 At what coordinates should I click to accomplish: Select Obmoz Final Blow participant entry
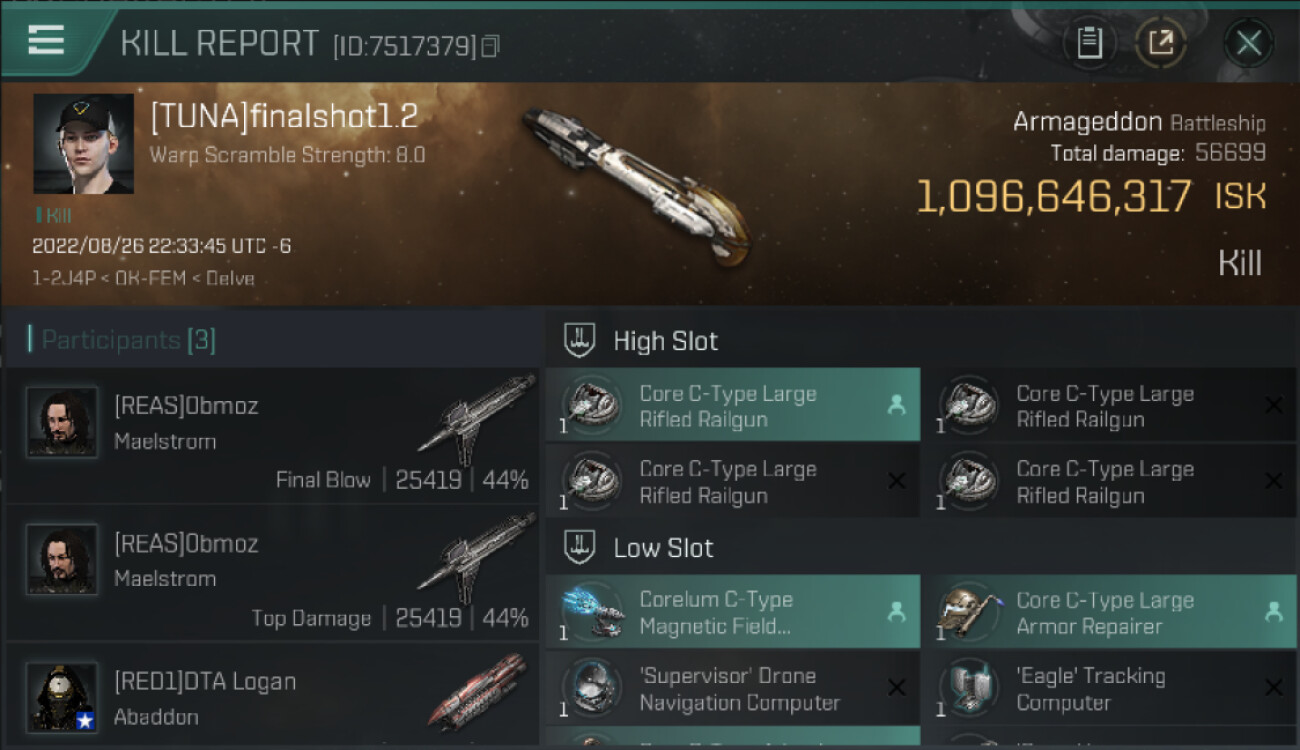tap(272, 436)
